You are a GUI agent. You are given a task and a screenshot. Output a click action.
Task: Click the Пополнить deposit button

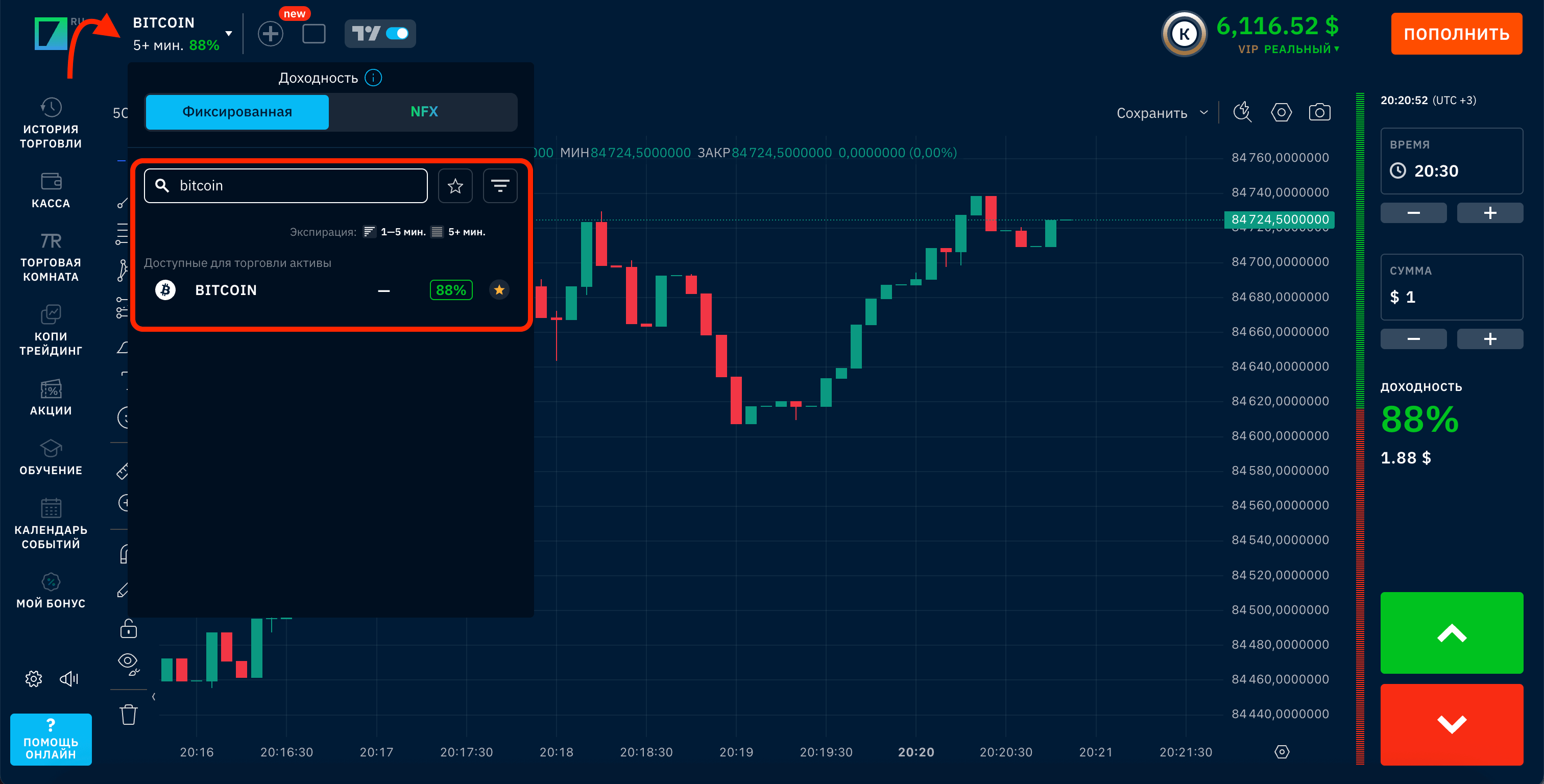(1456, 34)
